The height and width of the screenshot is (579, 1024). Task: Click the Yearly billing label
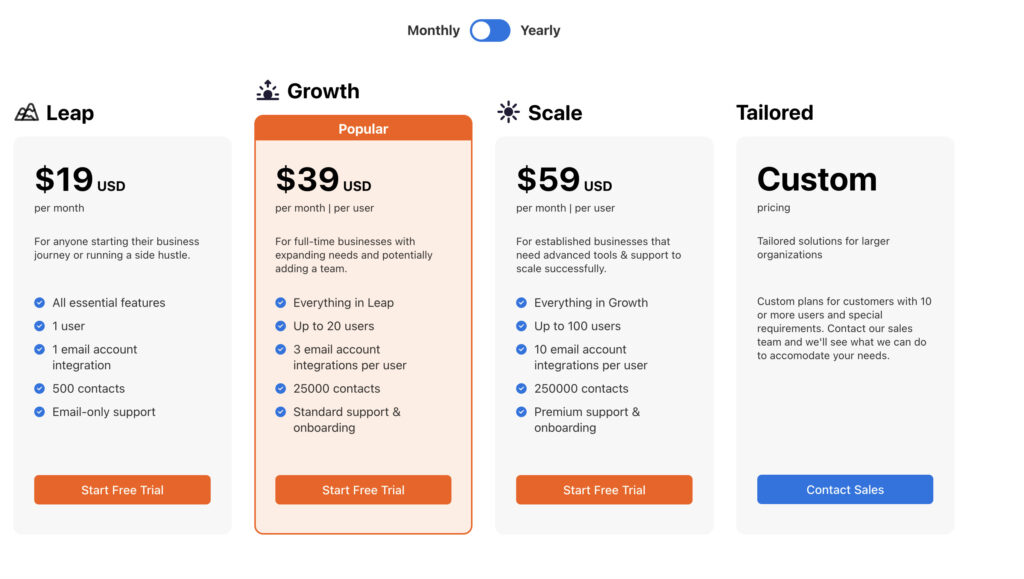tap(540, 30)
